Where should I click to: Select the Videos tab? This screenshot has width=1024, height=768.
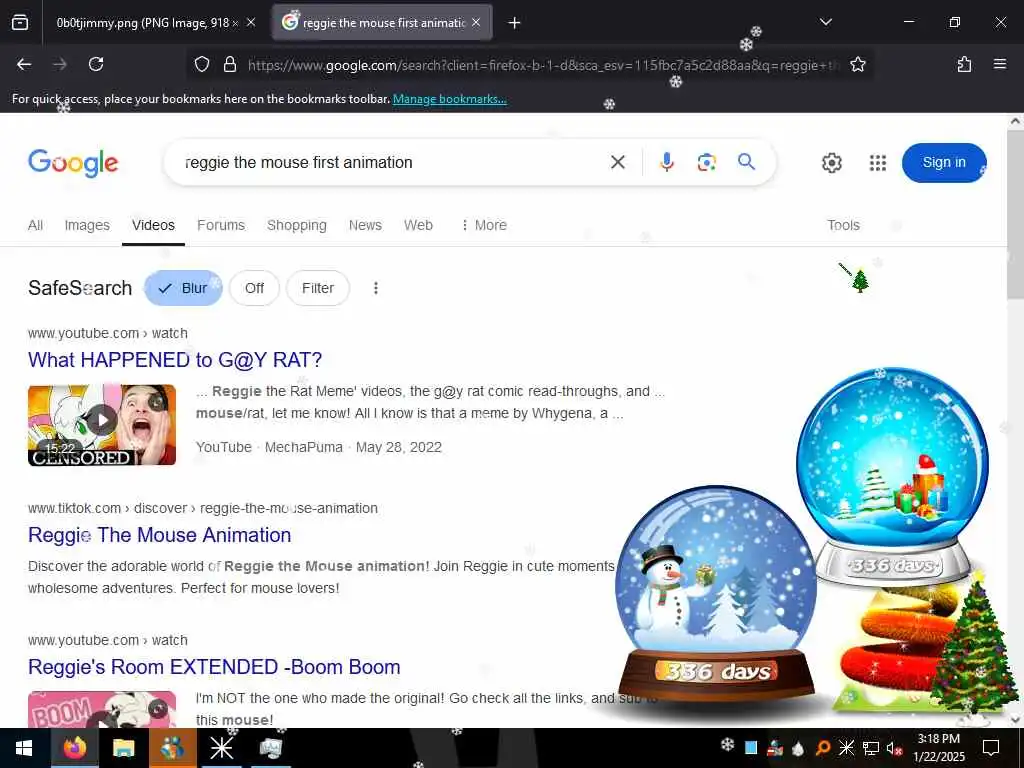click(153, 225)
